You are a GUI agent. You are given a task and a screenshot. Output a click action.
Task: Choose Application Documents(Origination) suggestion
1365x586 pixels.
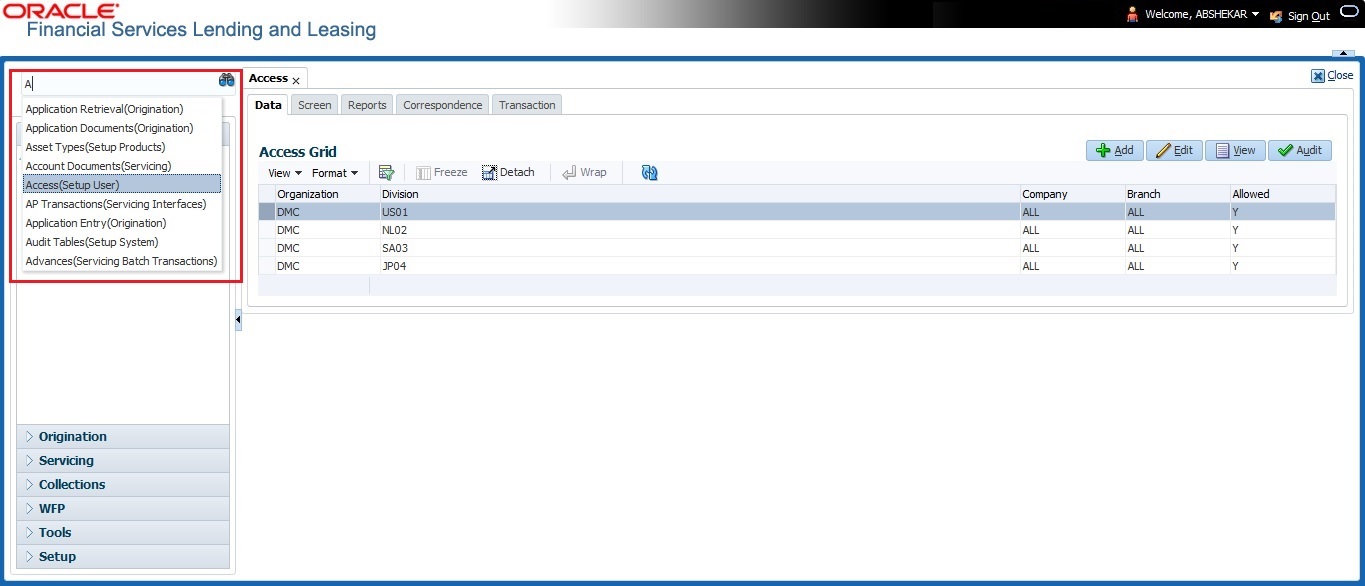click(122, 128)
